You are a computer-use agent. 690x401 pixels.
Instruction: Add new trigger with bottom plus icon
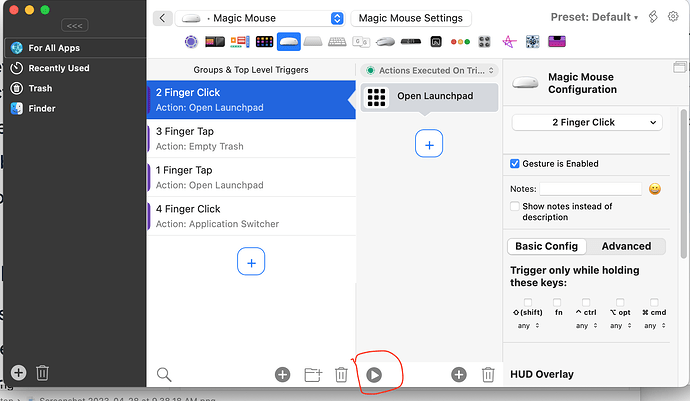283,375
